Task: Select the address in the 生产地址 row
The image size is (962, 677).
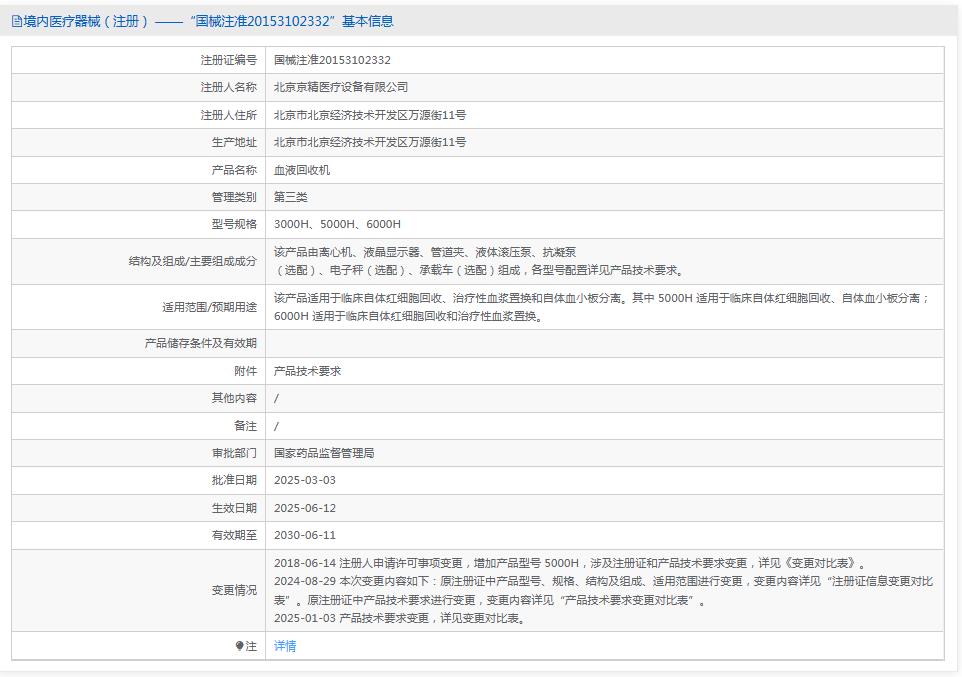Action: pyautogui.click(x=370, y=142)
